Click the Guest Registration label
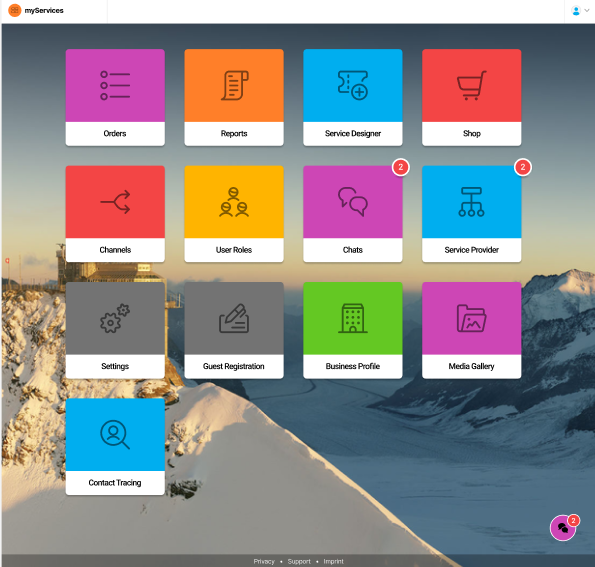This screenshot has width=595, height=567. [x=234, y=366]
